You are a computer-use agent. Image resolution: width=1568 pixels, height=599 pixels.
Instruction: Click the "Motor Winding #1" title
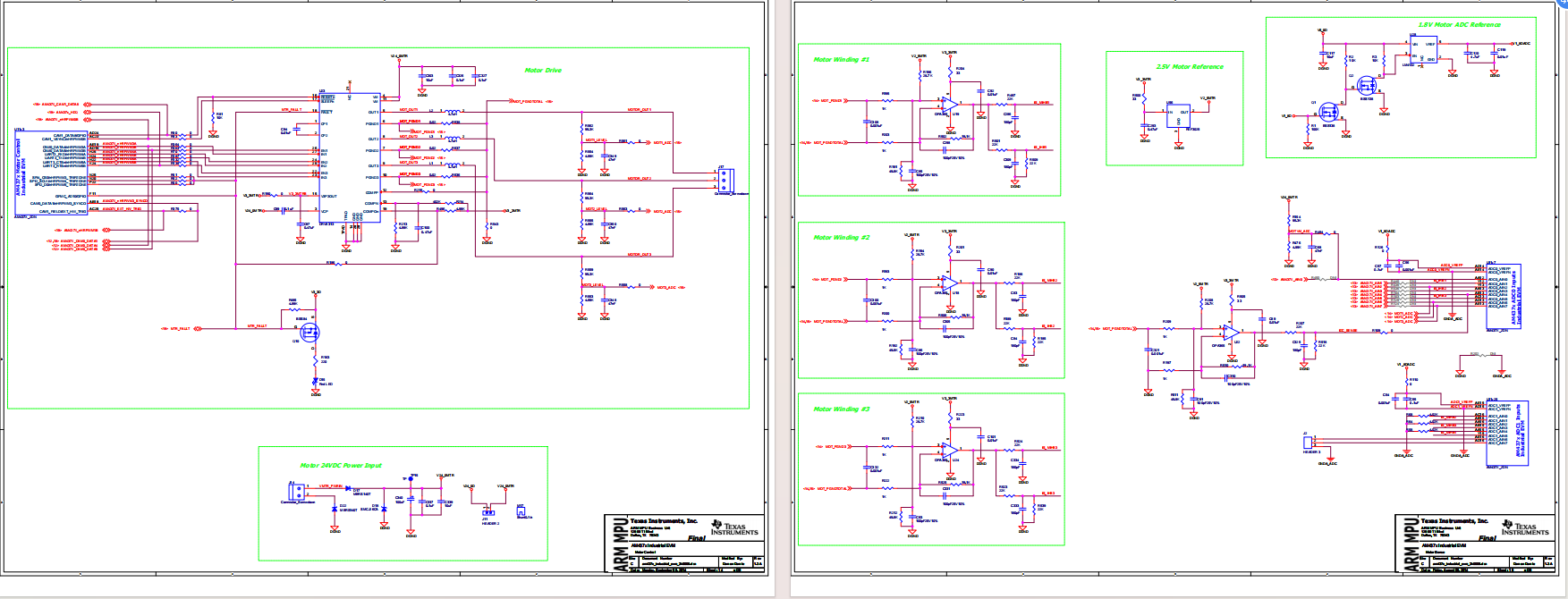pos(842,60)
